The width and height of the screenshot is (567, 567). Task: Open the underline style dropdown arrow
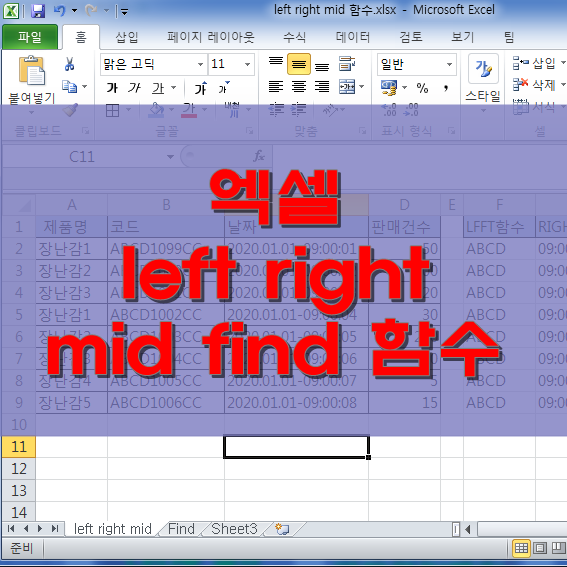tap(174, 88)
